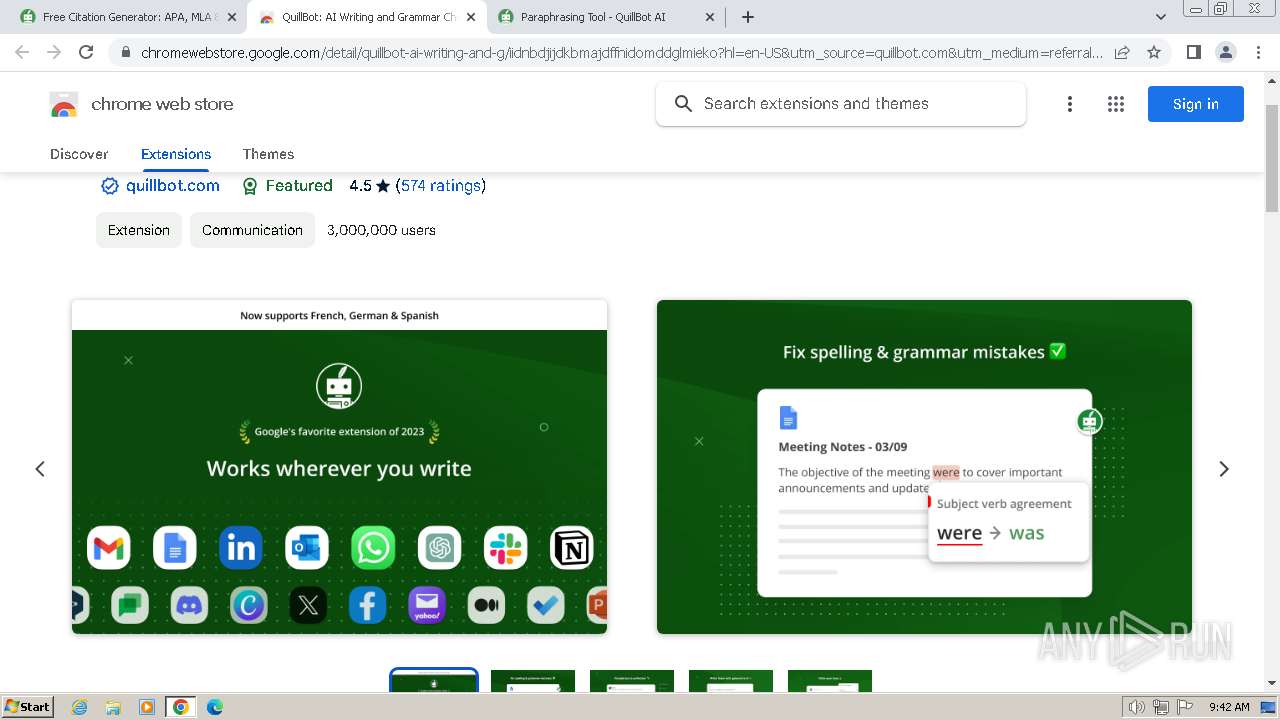Open the Chrome three-dot menu
Screen dimensions: 1280x720
[1257, 52]
